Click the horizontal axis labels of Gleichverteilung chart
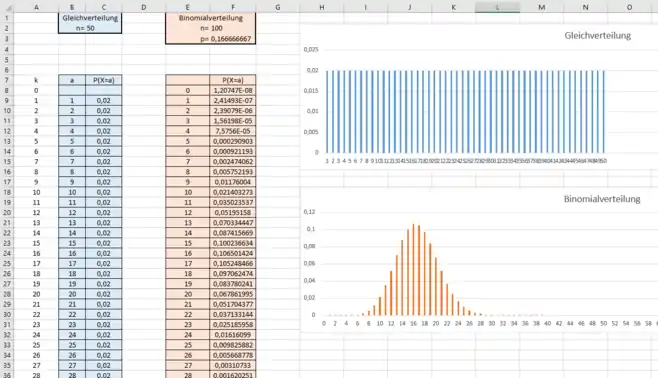The width and height of the screenshot is (658, 378). (x=466, y=161)
